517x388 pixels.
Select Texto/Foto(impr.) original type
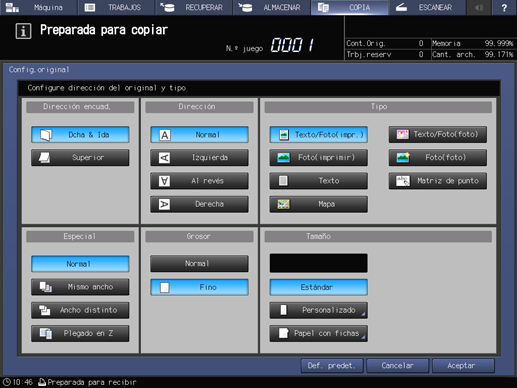[x=318, y=135]
